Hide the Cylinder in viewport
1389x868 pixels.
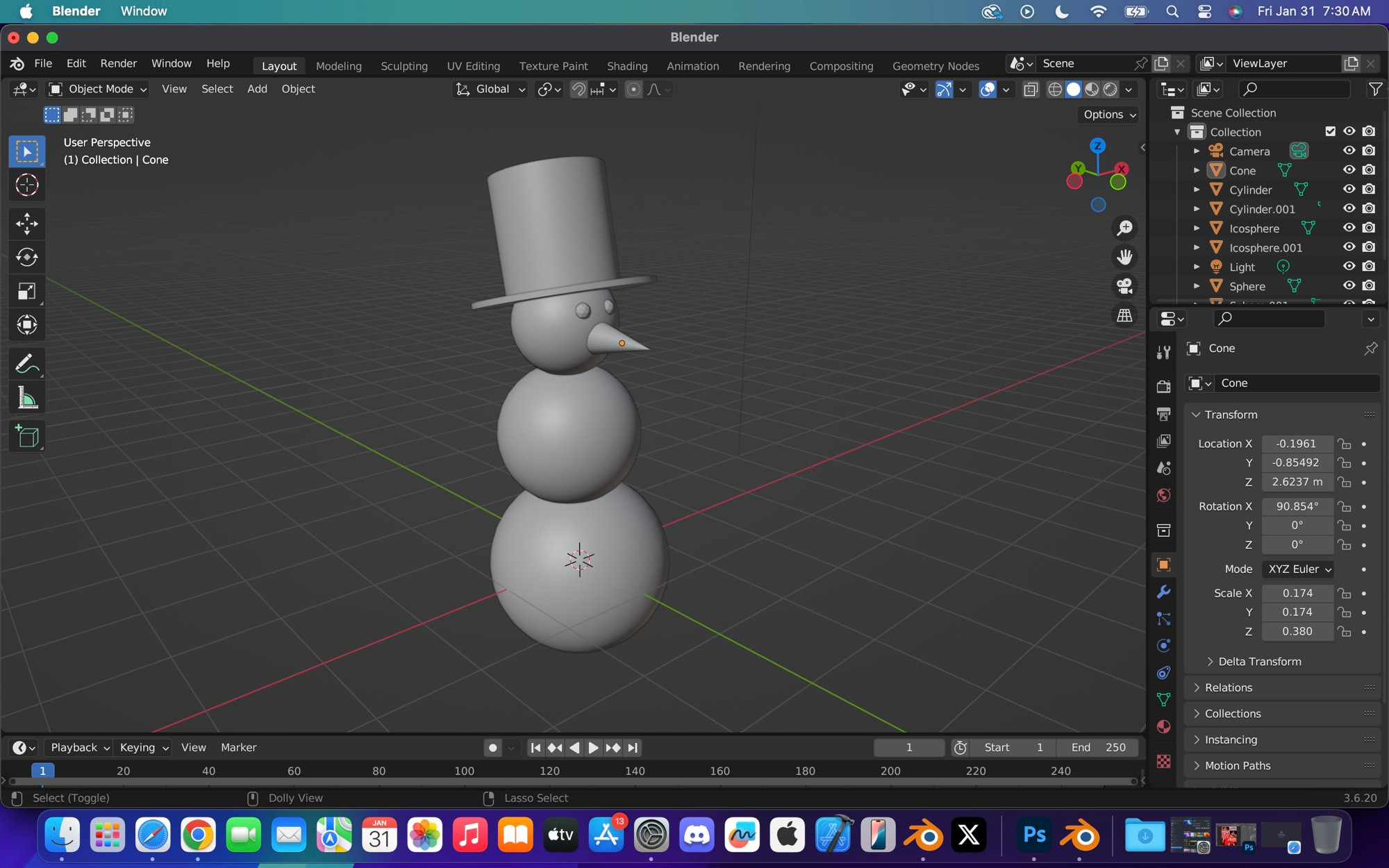(1349, 190)
